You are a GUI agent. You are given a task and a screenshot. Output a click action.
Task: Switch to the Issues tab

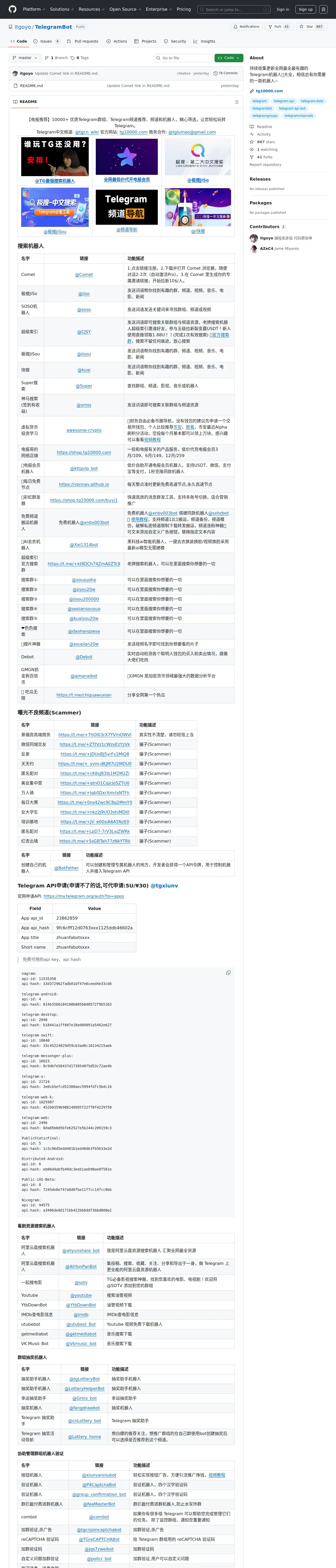[x=46, y=41]
